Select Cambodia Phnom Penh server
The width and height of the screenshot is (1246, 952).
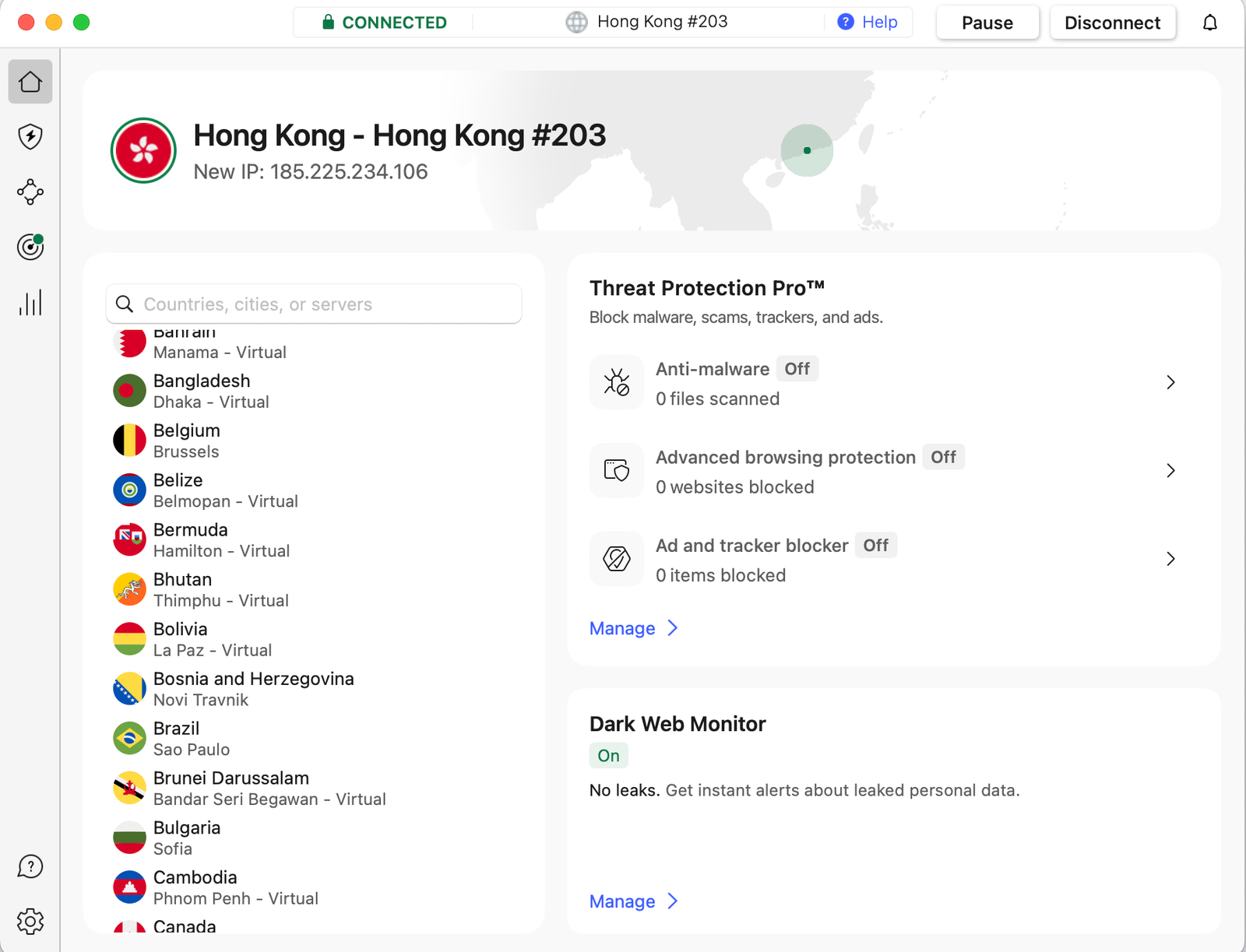pyautogui.click(x=314, y=887)
